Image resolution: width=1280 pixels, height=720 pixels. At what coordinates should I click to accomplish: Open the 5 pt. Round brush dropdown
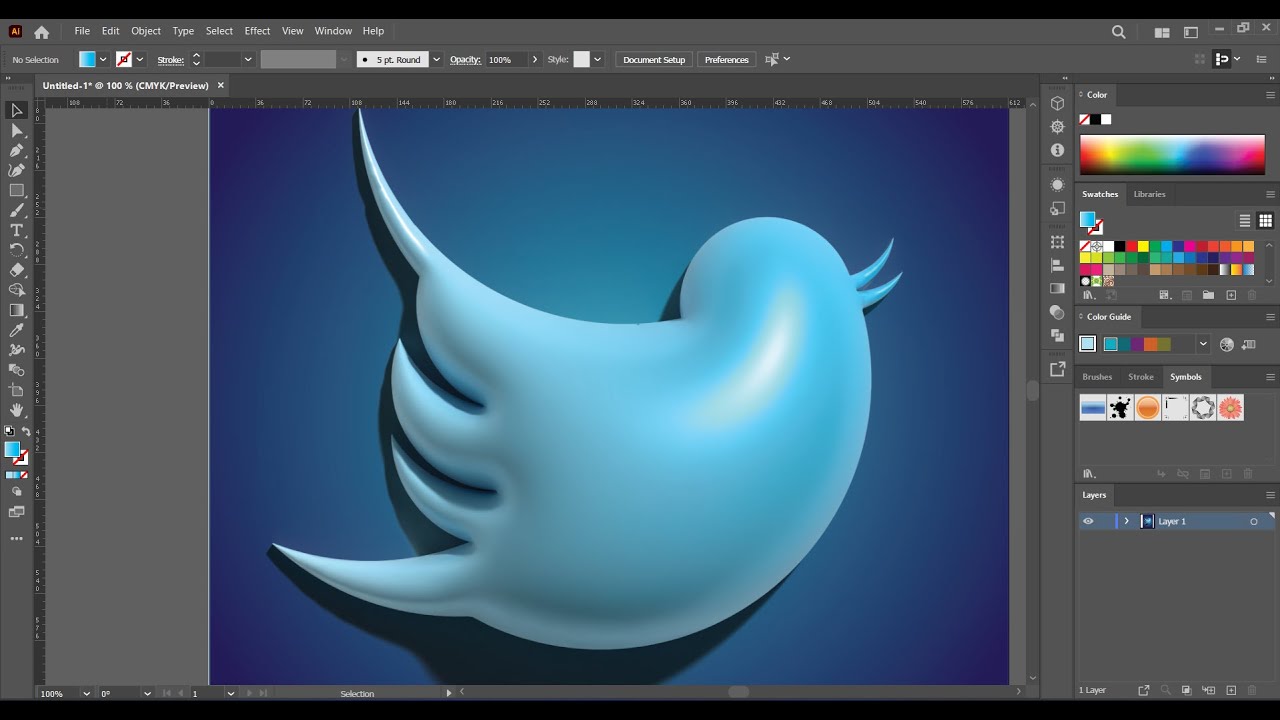(436, 60)
